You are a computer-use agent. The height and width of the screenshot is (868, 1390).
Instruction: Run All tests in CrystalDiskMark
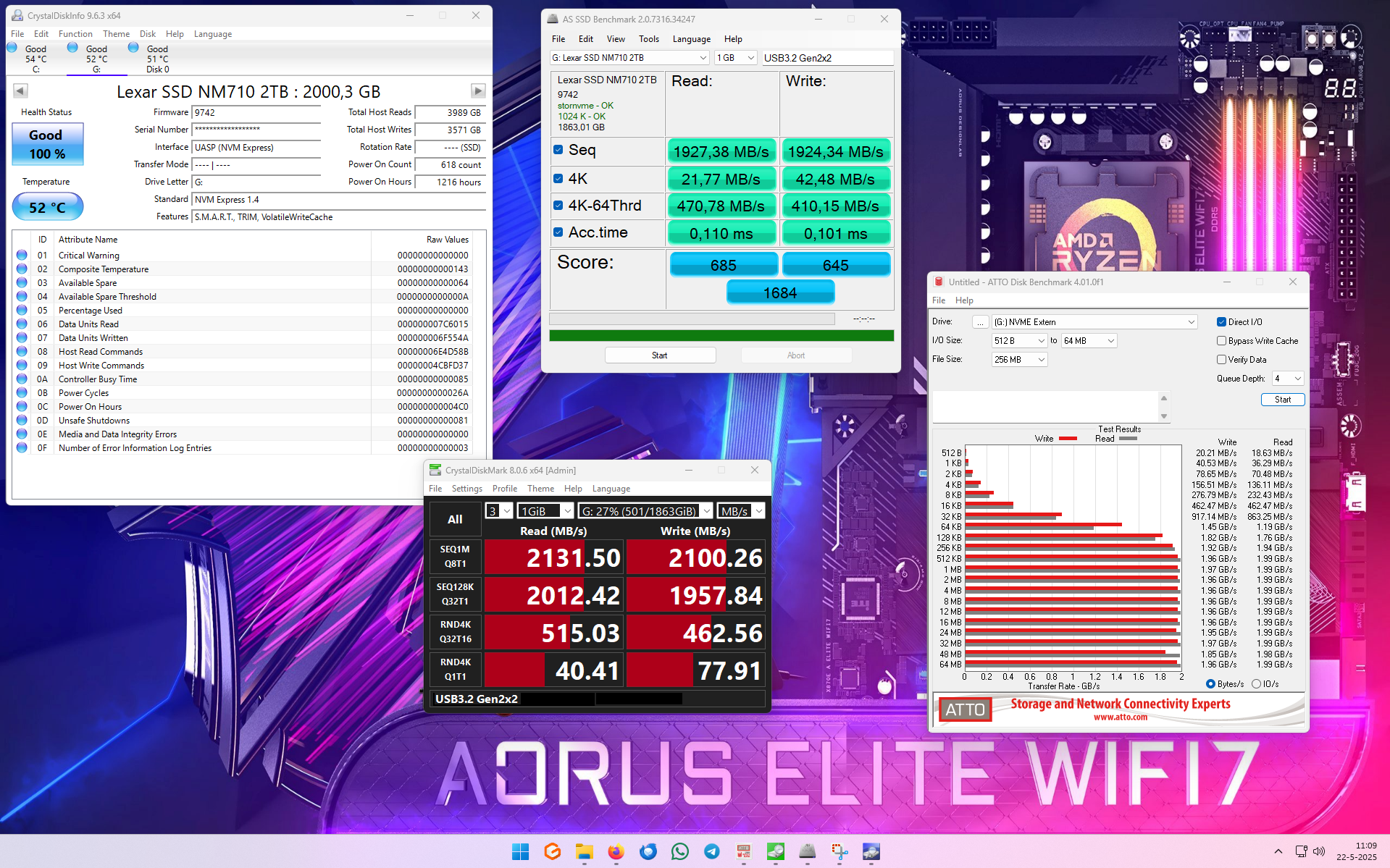(x=455, y=519)
